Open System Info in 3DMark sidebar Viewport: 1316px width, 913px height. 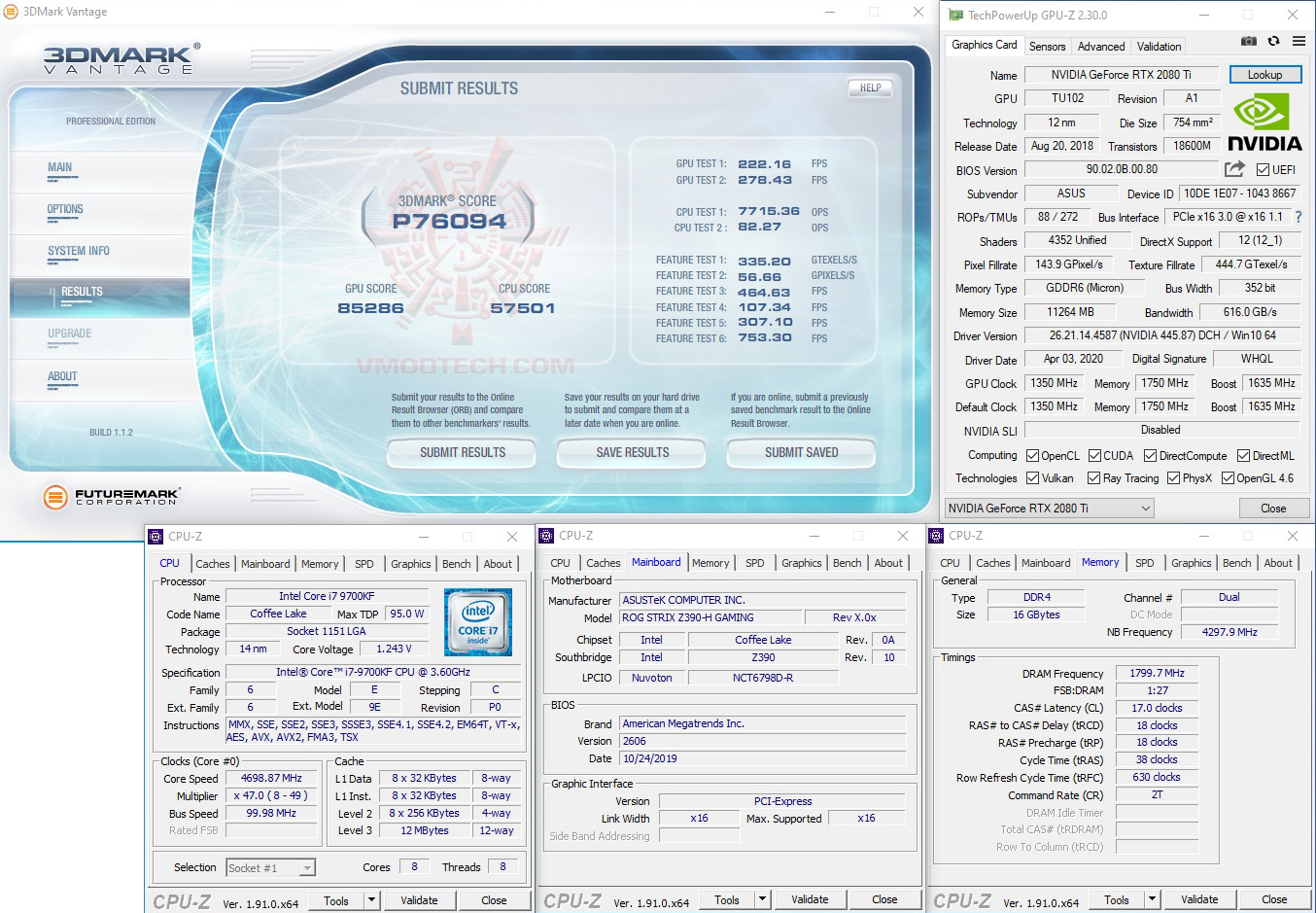(x=79, y=252)
